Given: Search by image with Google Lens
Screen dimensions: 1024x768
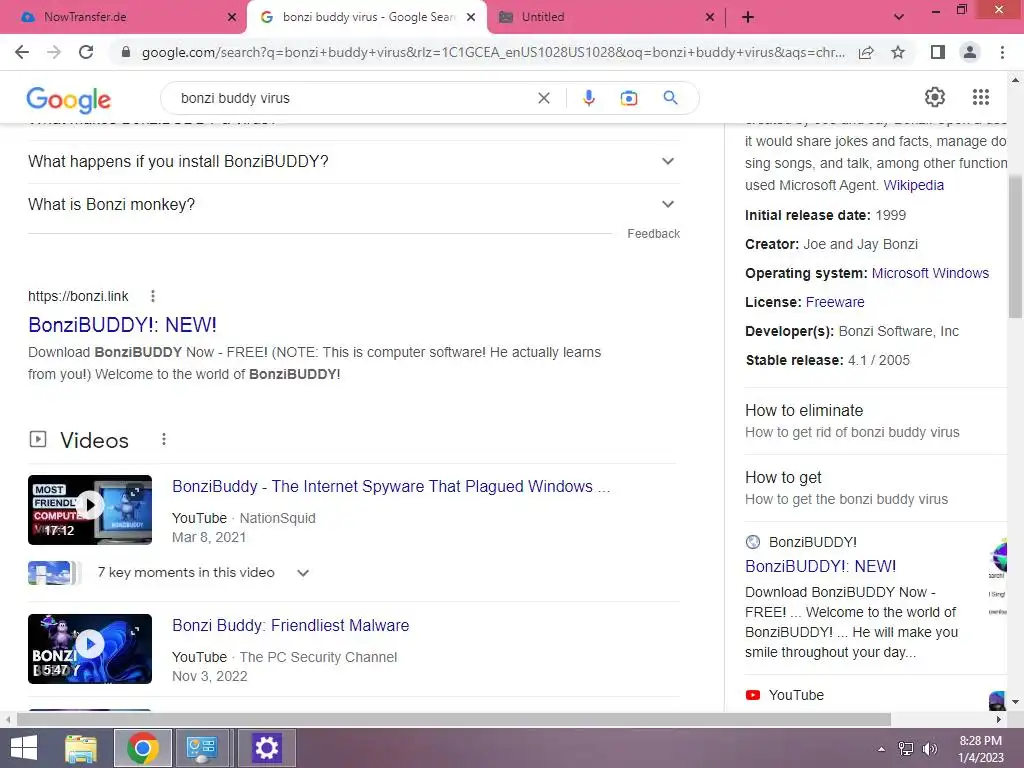Looking at the screenshot, I should click(629, 98).
